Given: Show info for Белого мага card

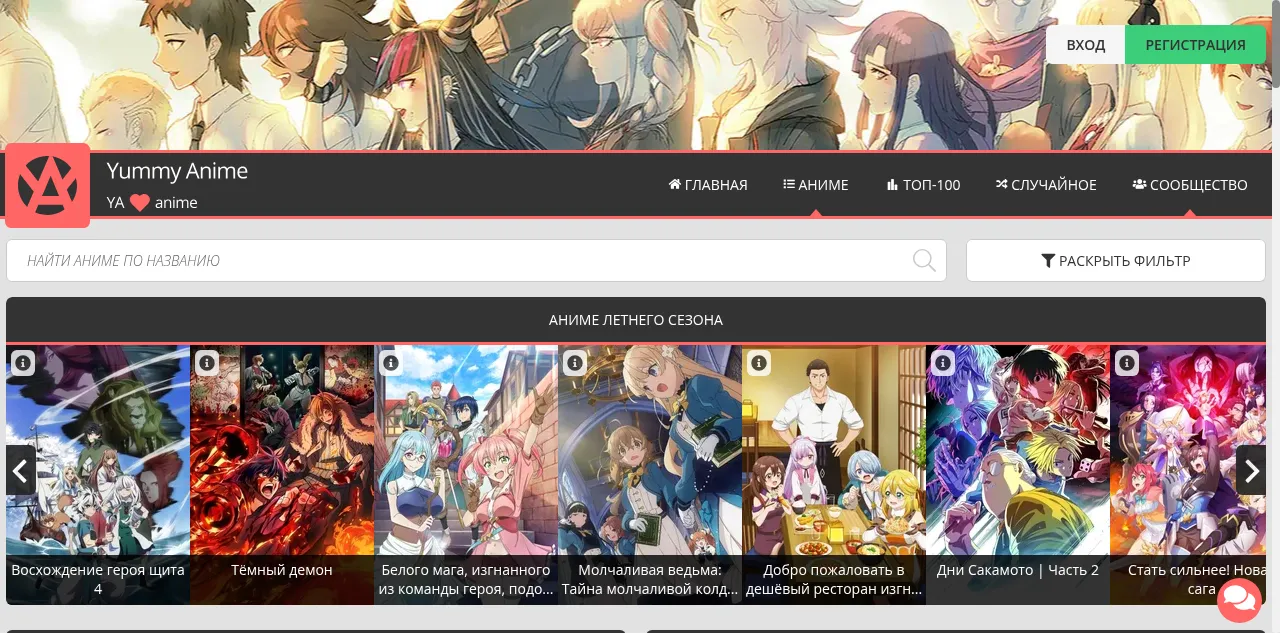Looking at the screenshot, I should pyautogui.click(x=391, y=363).
